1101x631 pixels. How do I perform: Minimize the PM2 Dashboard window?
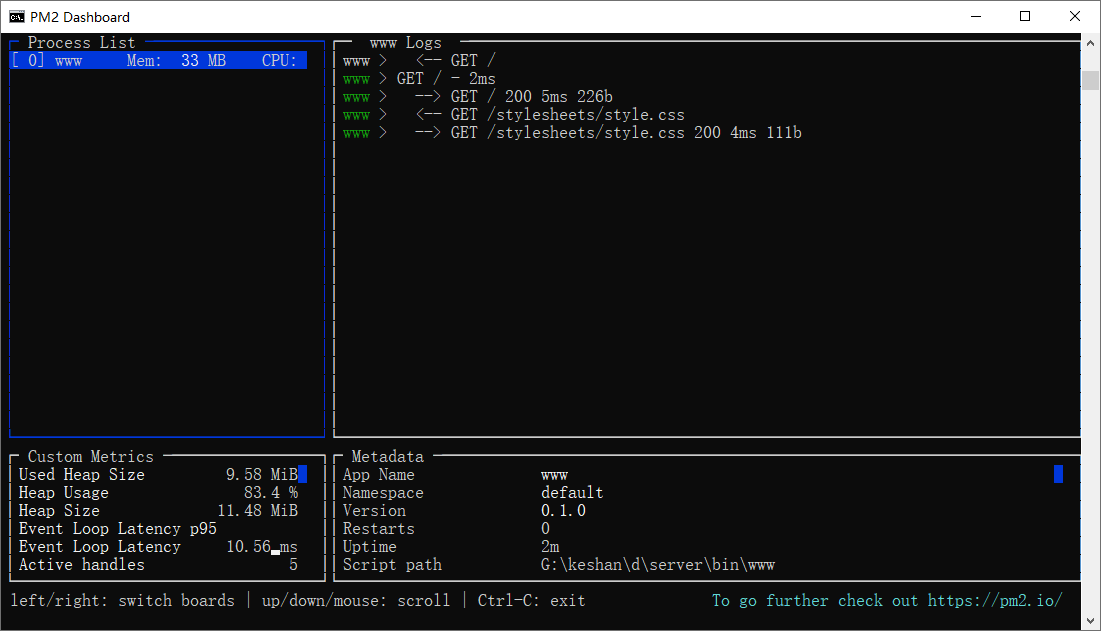click(975, 16)
